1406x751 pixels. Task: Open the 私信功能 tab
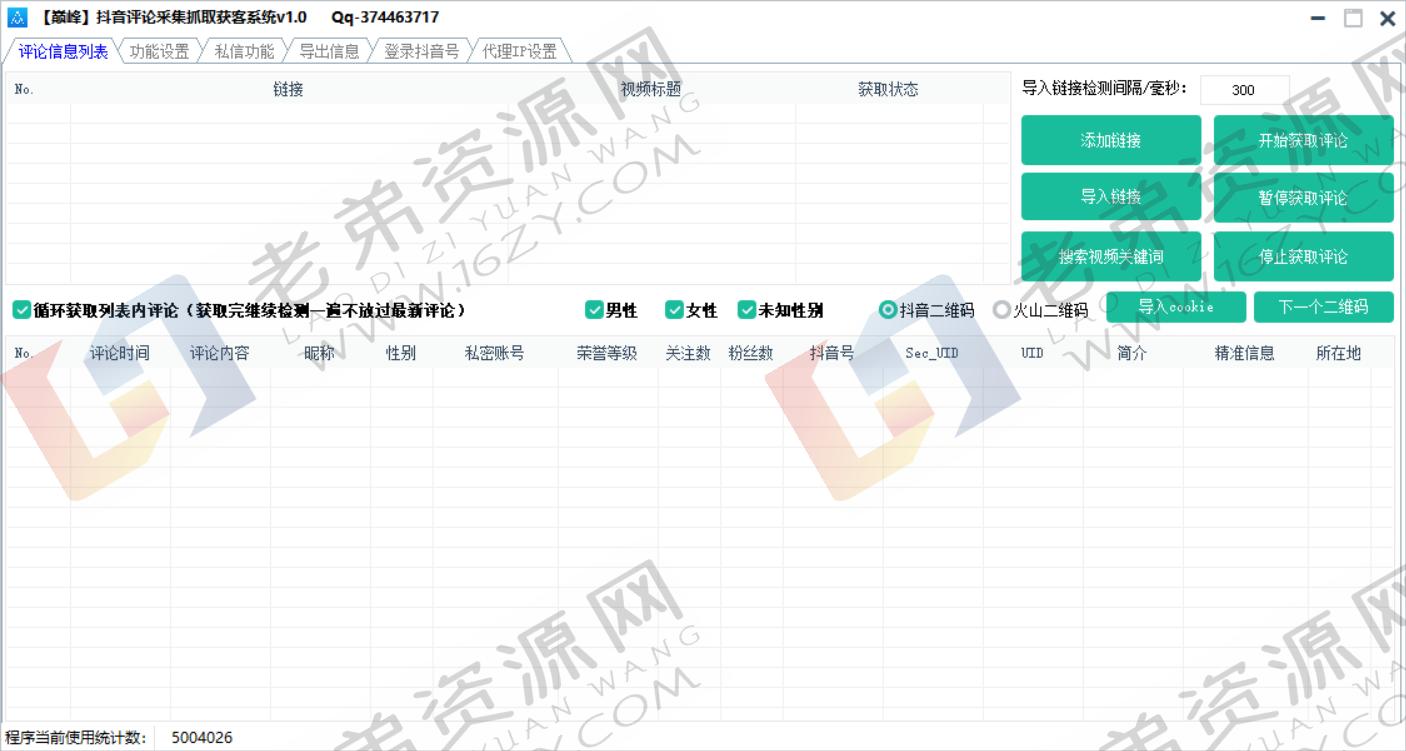click(242, 51)
